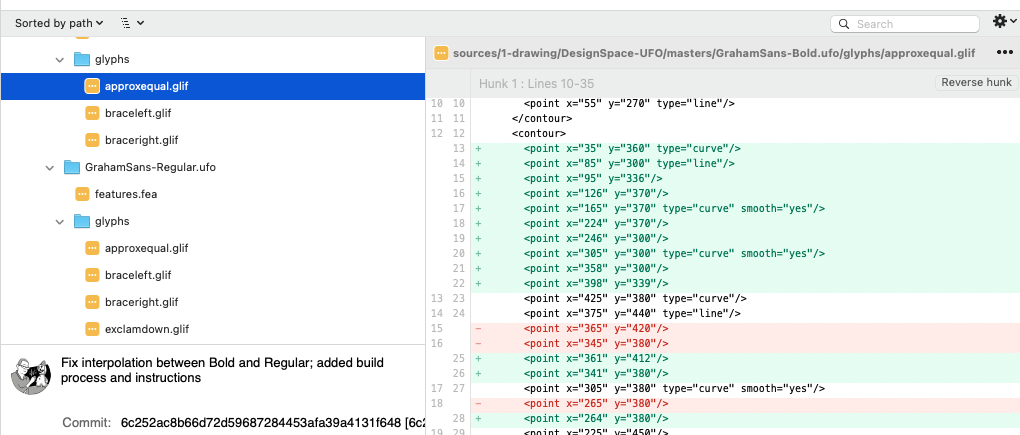Image resolution: width=1020 pixels, height=435 pixels.
Task: Click the modified icon beside features.fea
Action: click(82, 194)
